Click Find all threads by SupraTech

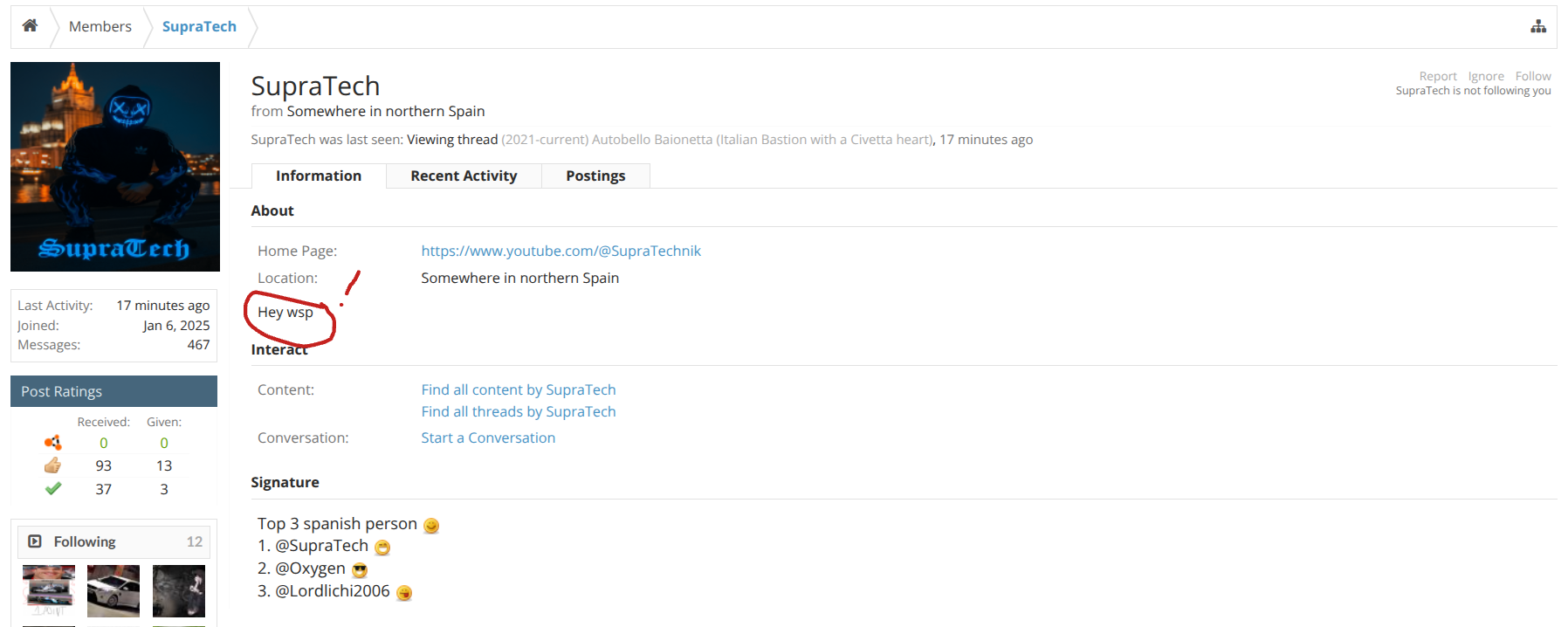[x=519, y=411]
